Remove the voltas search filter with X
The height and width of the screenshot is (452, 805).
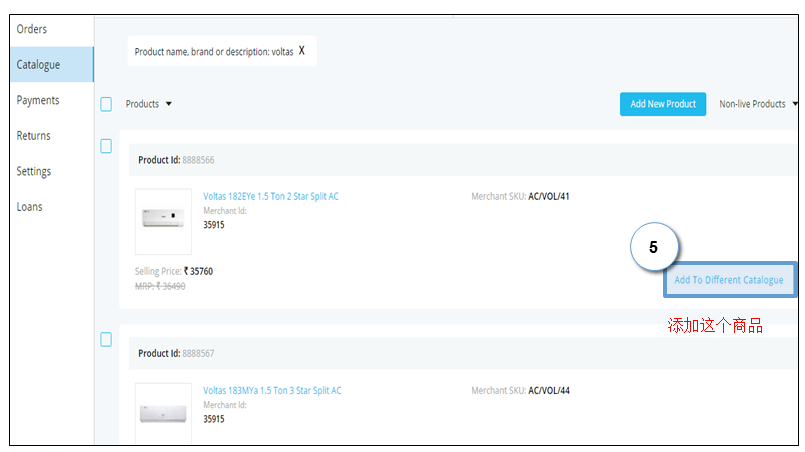(302, 50)
